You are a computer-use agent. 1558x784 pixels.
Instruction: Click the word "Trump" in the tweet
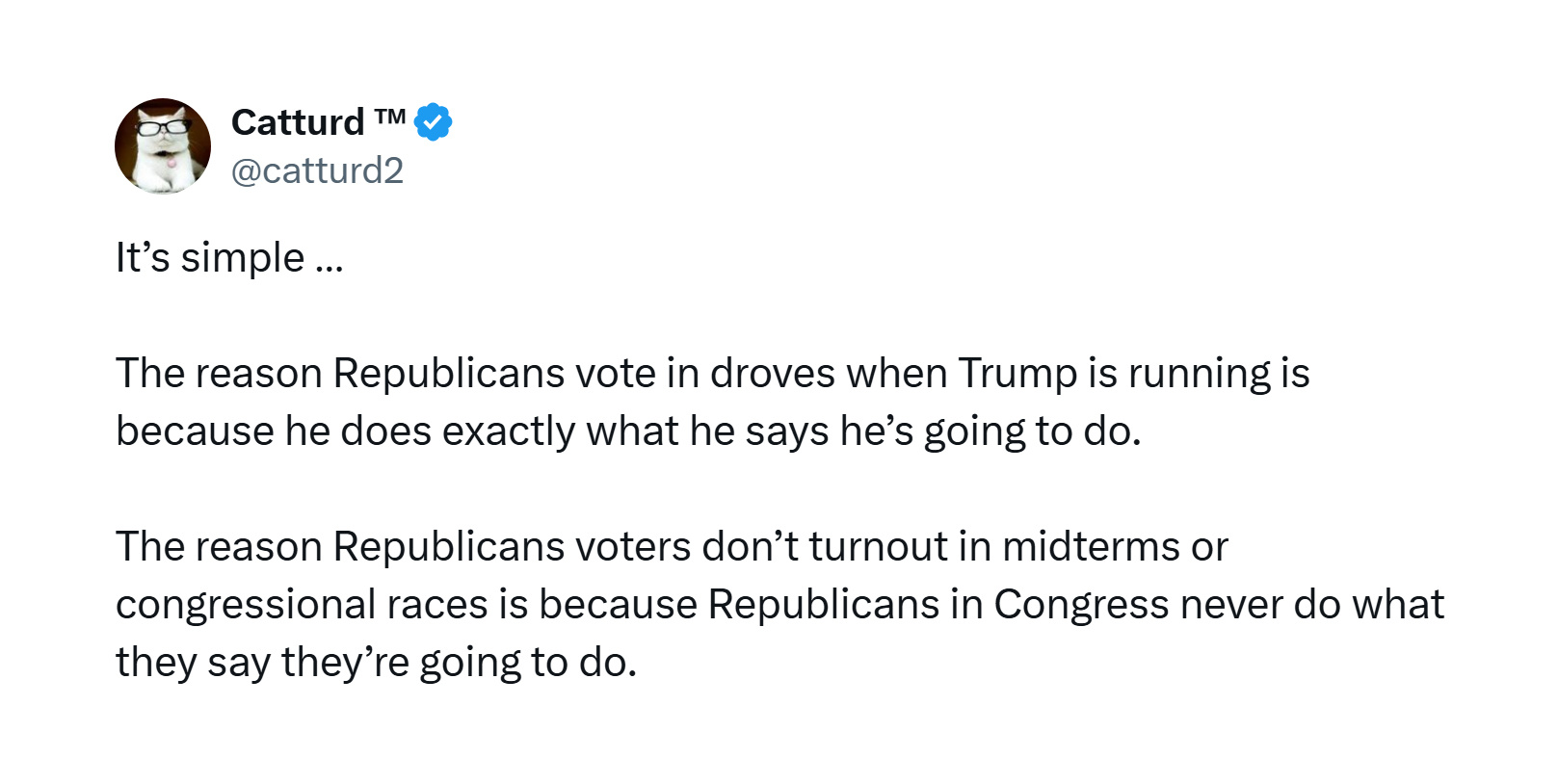(x=1017, y=375)
